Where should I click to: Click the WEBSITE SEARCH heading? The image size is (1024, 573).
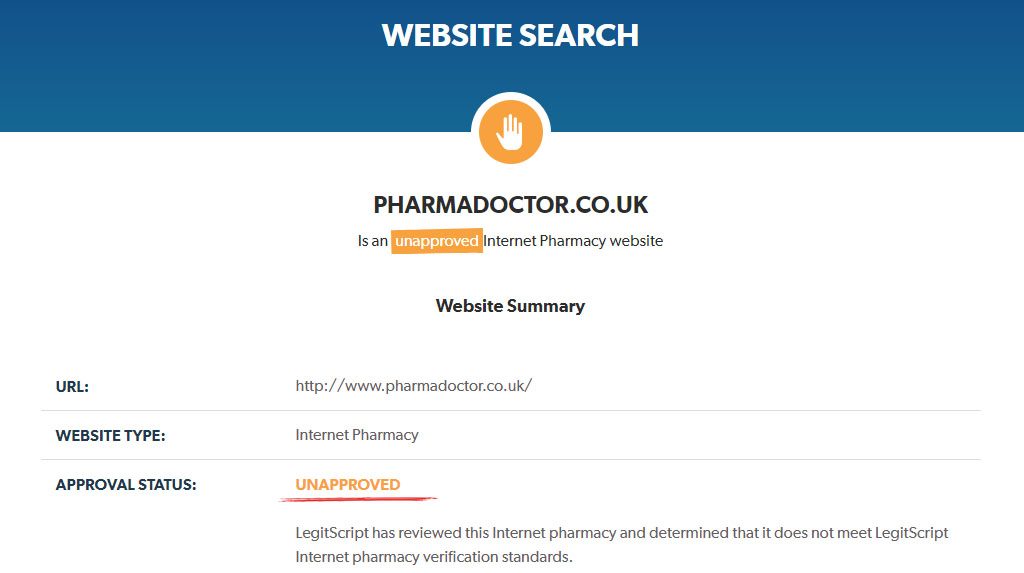click(x=511, y=35)
